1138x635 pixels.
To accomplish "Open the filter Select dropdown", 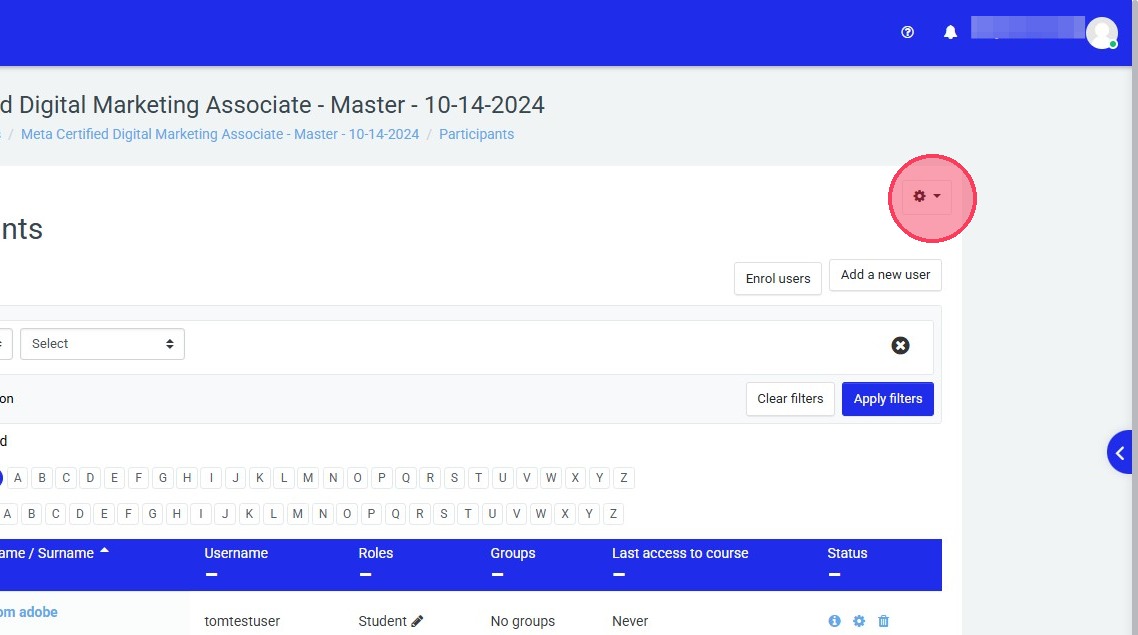I will (x=102, y=344).
